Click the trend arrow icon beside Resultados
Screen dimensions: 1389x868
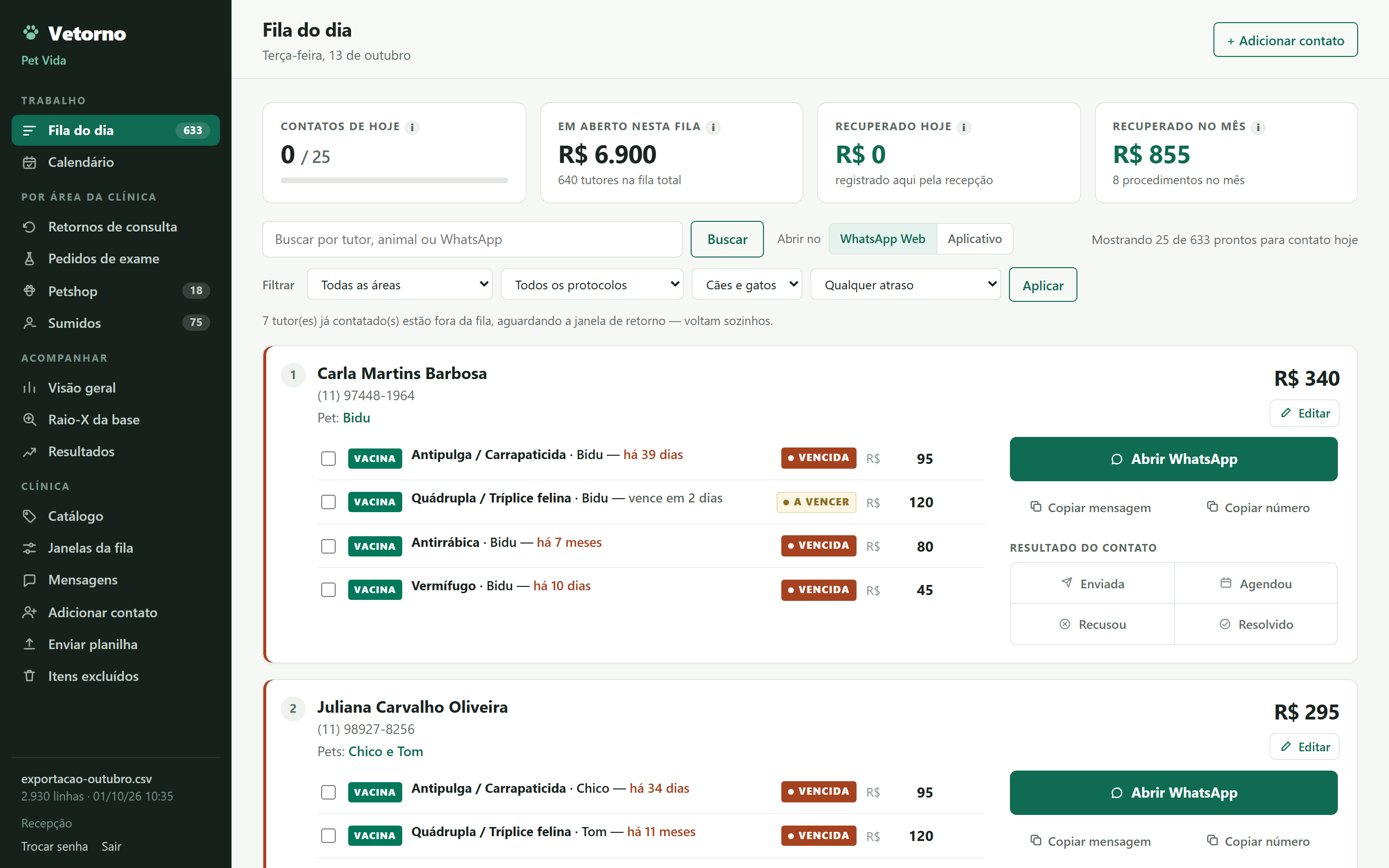click(29, 452)
